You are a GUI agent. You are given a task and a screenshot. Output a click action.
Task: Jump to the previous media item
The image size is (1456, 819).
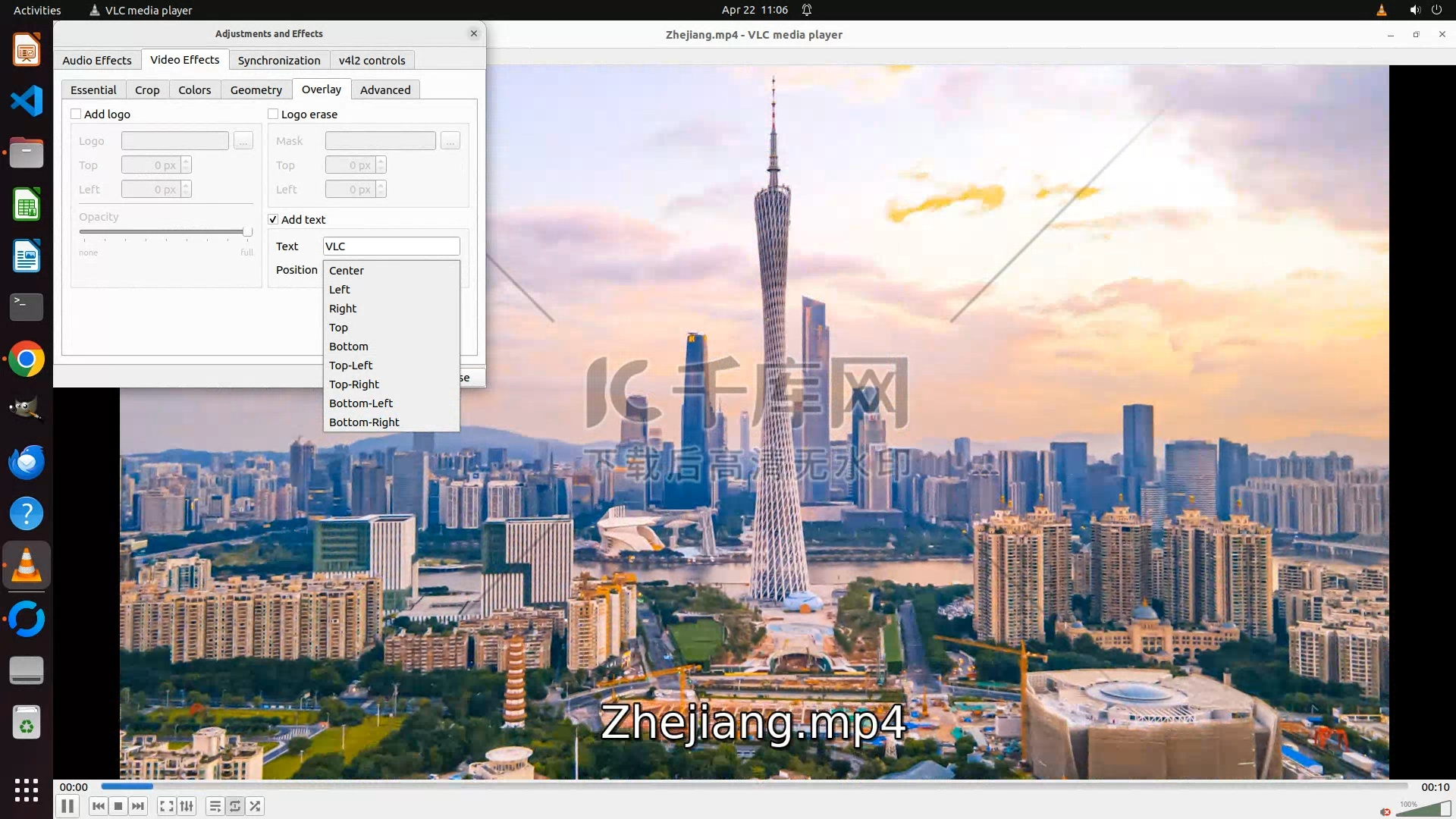pyautogui.click(x=99, y=806)
